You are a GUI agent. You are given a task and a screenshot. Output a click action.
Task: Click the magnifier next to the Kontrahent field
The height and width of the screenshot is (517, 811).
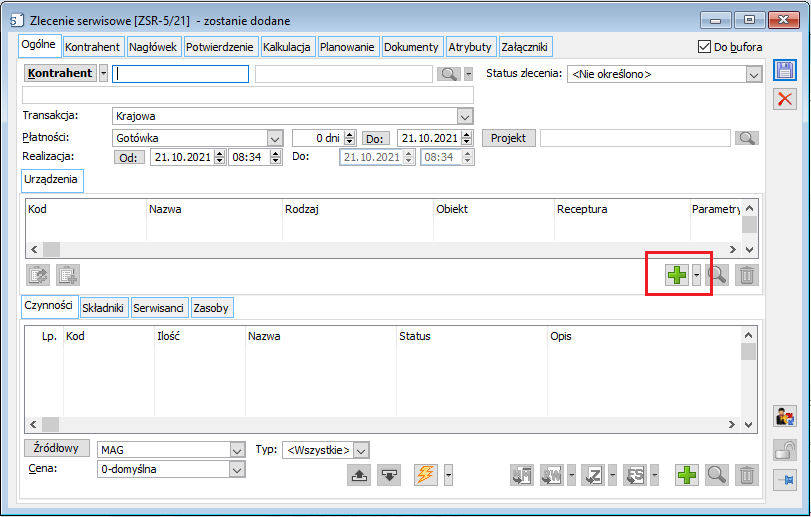[x=448, y=74]
